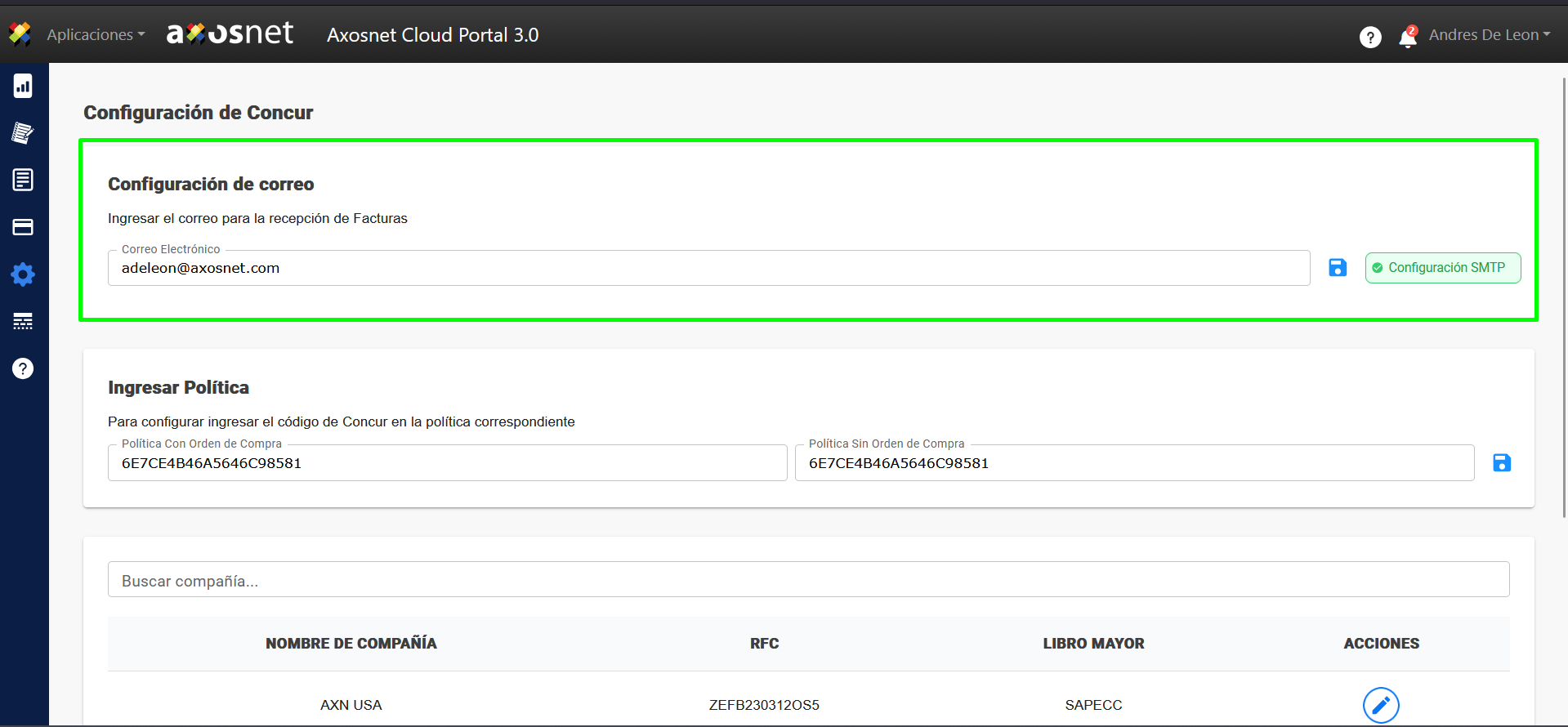Click the Política Con Orden de Compra field
1568x727 pixels.
pyautogui.click(x=447, y=463)
